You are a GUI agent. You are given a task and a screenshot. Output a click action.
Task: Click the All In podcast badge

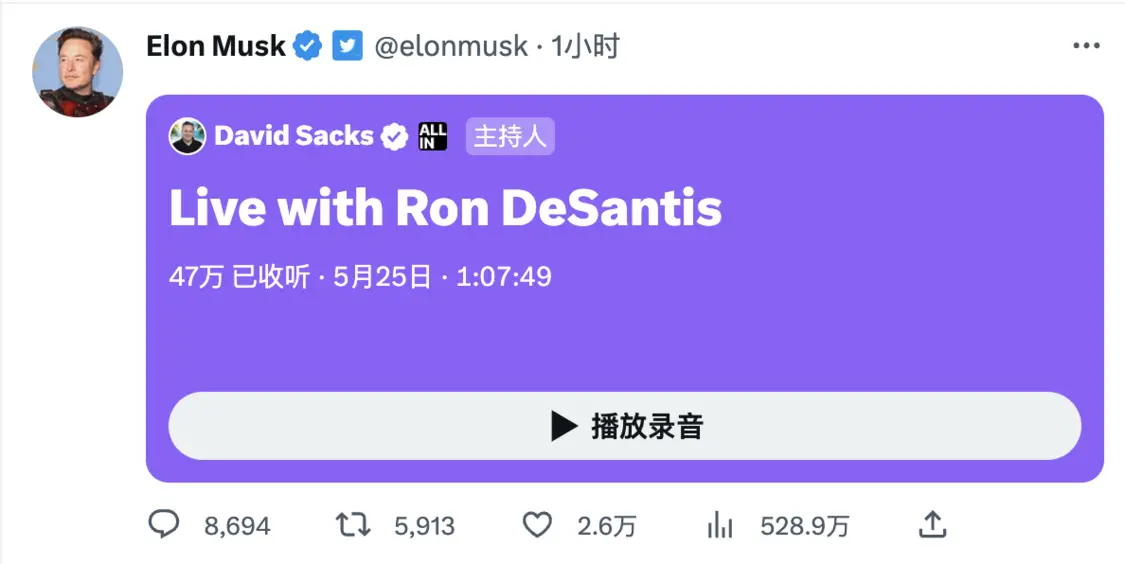pos(433,137)
